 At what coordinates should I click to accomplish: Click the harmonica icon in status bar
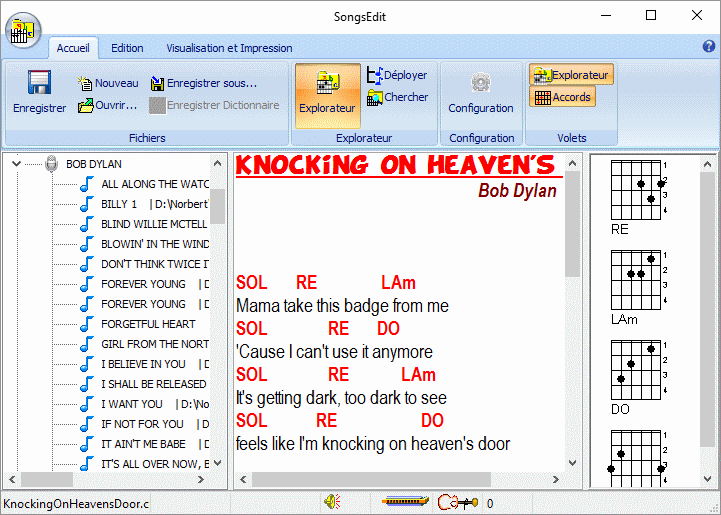pyautogui.click(x=406, y=502)
